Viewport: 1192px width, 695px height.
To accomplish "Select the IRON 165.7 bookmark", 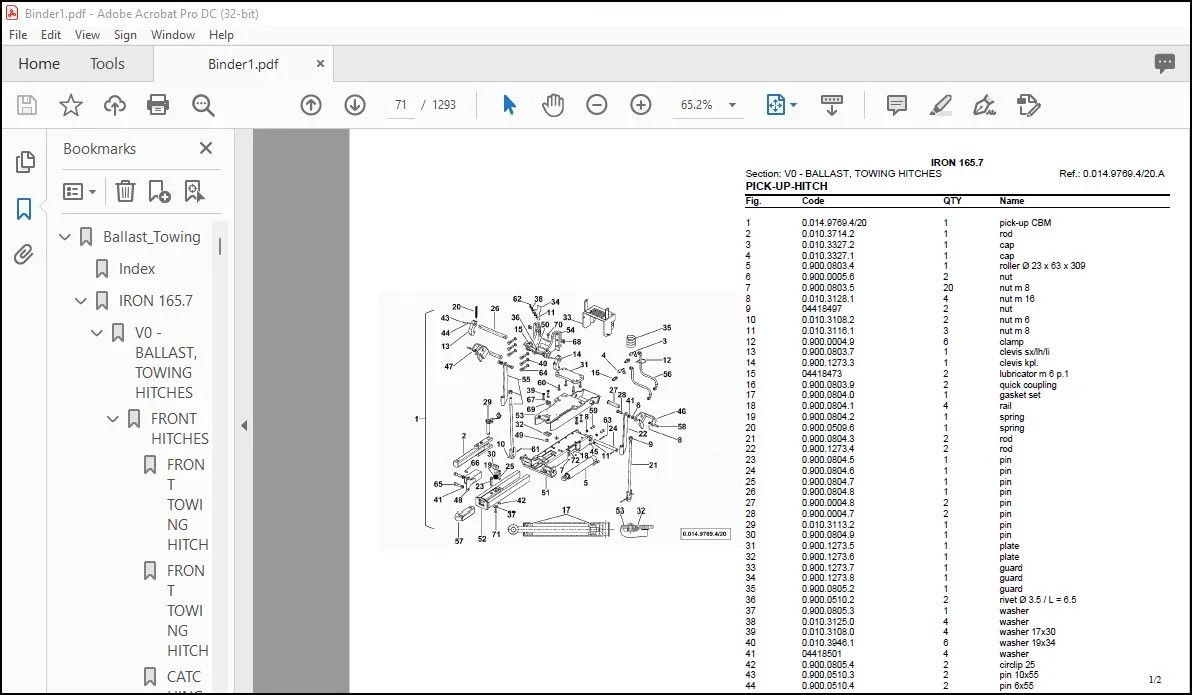I will click(156, 300).
